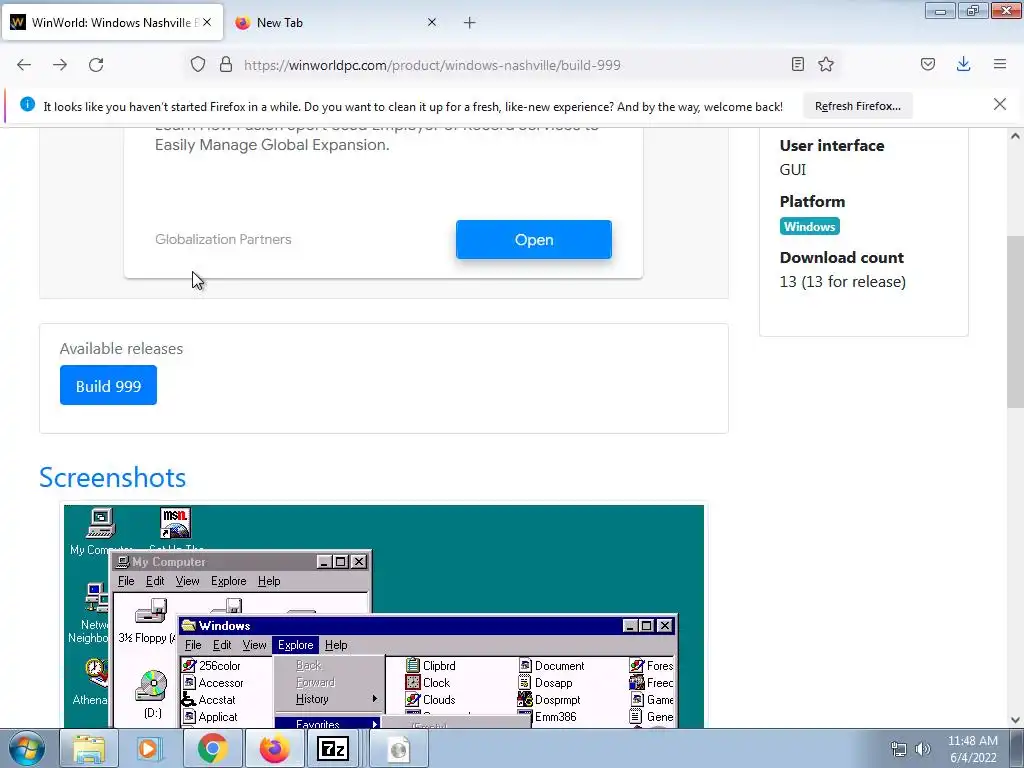The image size is (1024, 768).
Task: View site security via the padlock icon
Action: [226, 65]
